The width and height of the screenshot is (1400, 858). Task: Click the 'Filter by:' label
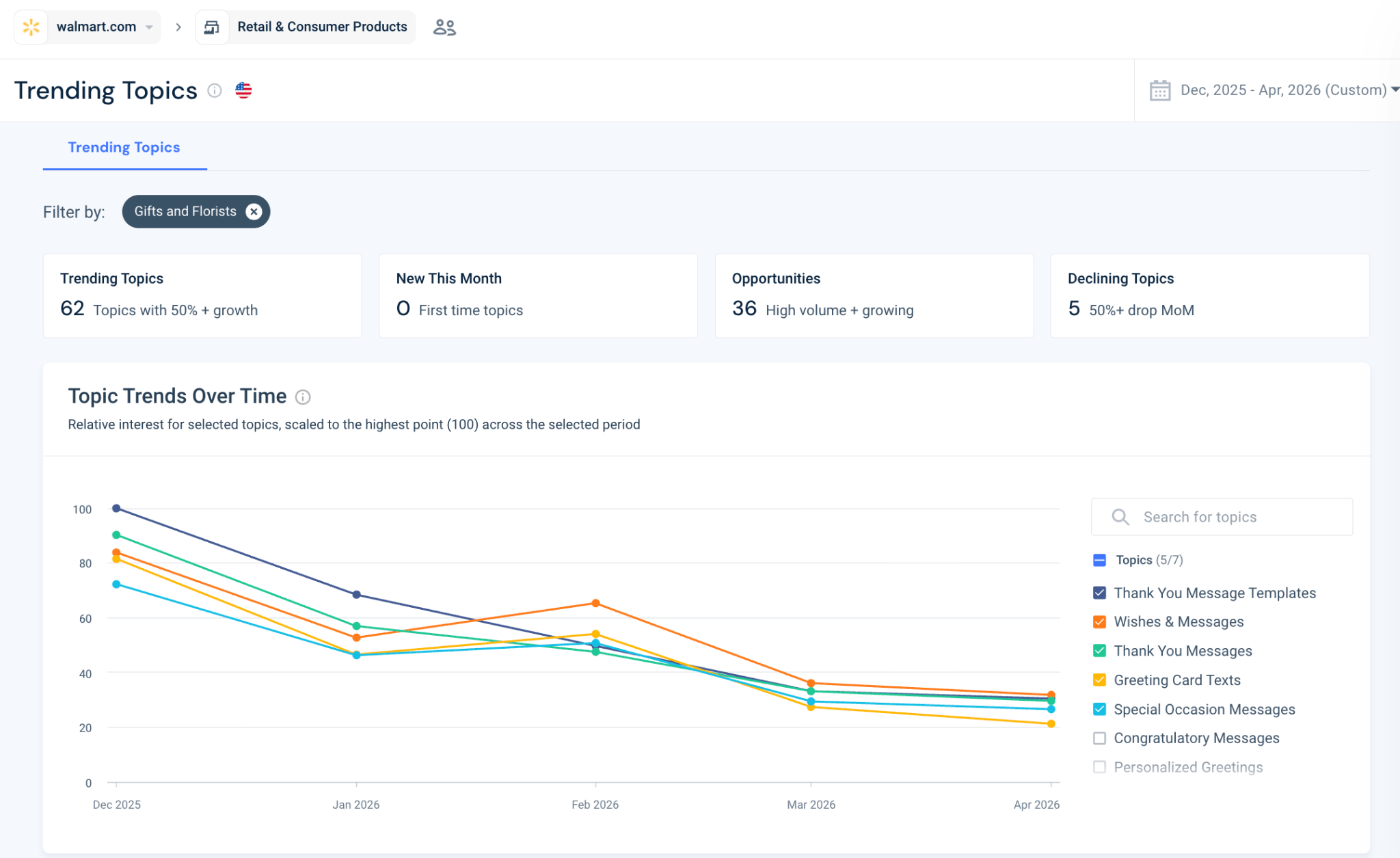click(74, 212)
